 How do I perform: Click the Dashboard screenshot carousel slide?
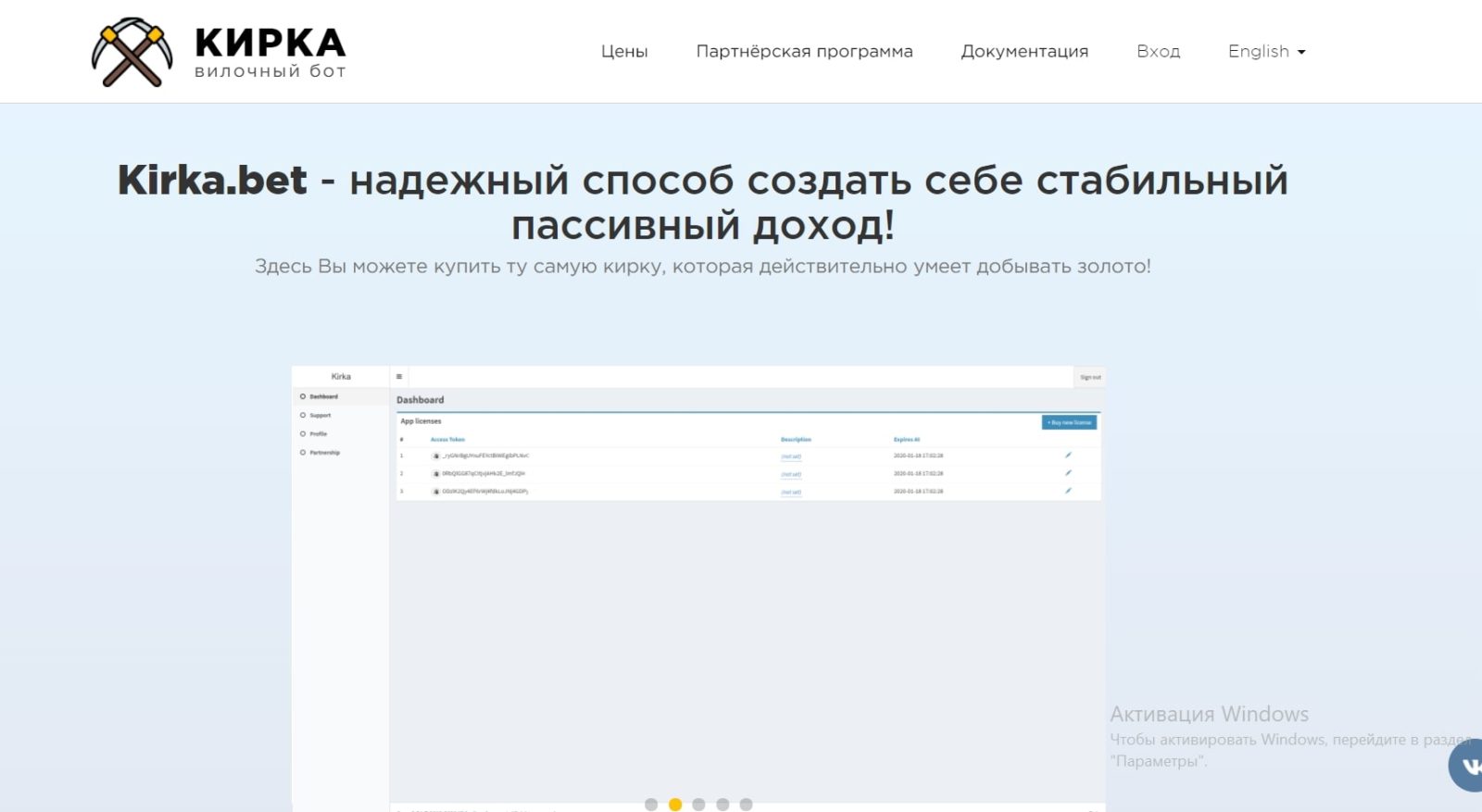tap(698, 588)
